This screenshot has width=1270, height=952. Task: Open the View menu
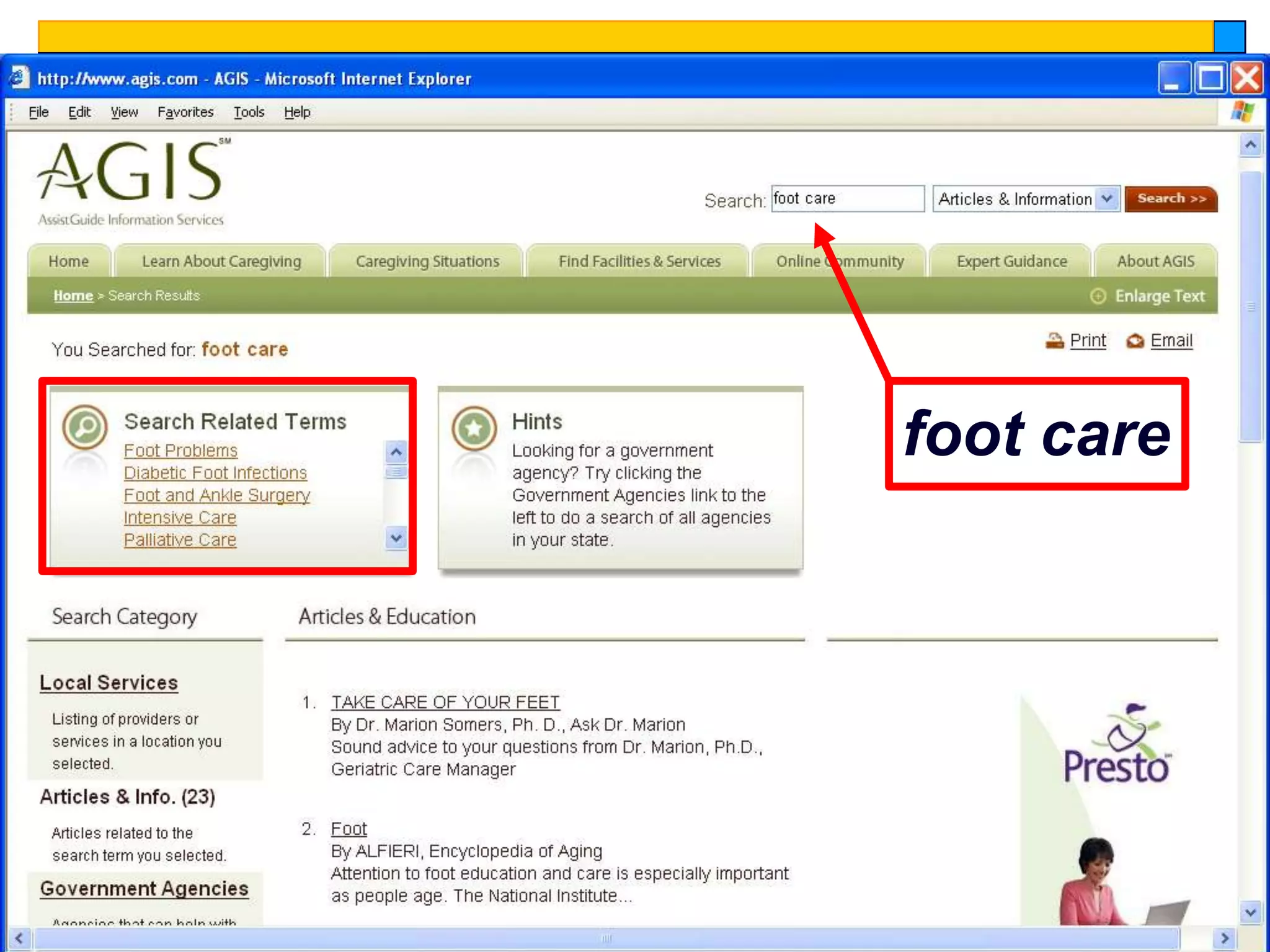(124, 112)
